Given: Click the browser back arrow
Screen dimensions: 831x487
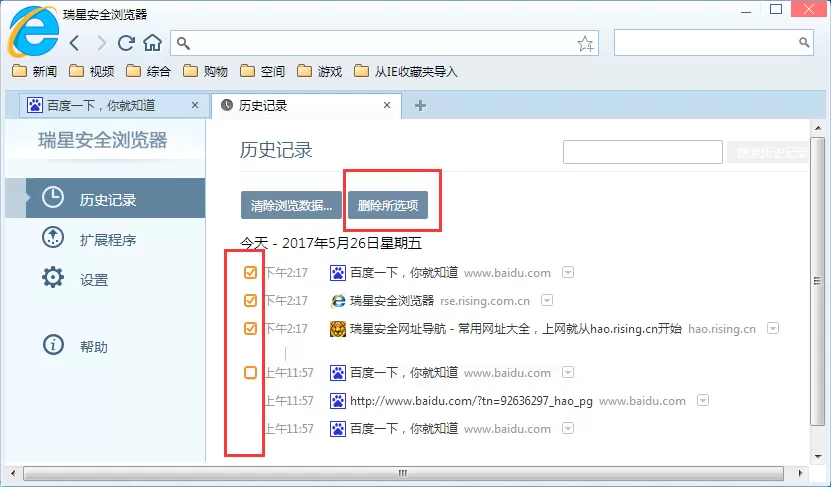Looking at the screenshot, I should (x=75, y=43).
